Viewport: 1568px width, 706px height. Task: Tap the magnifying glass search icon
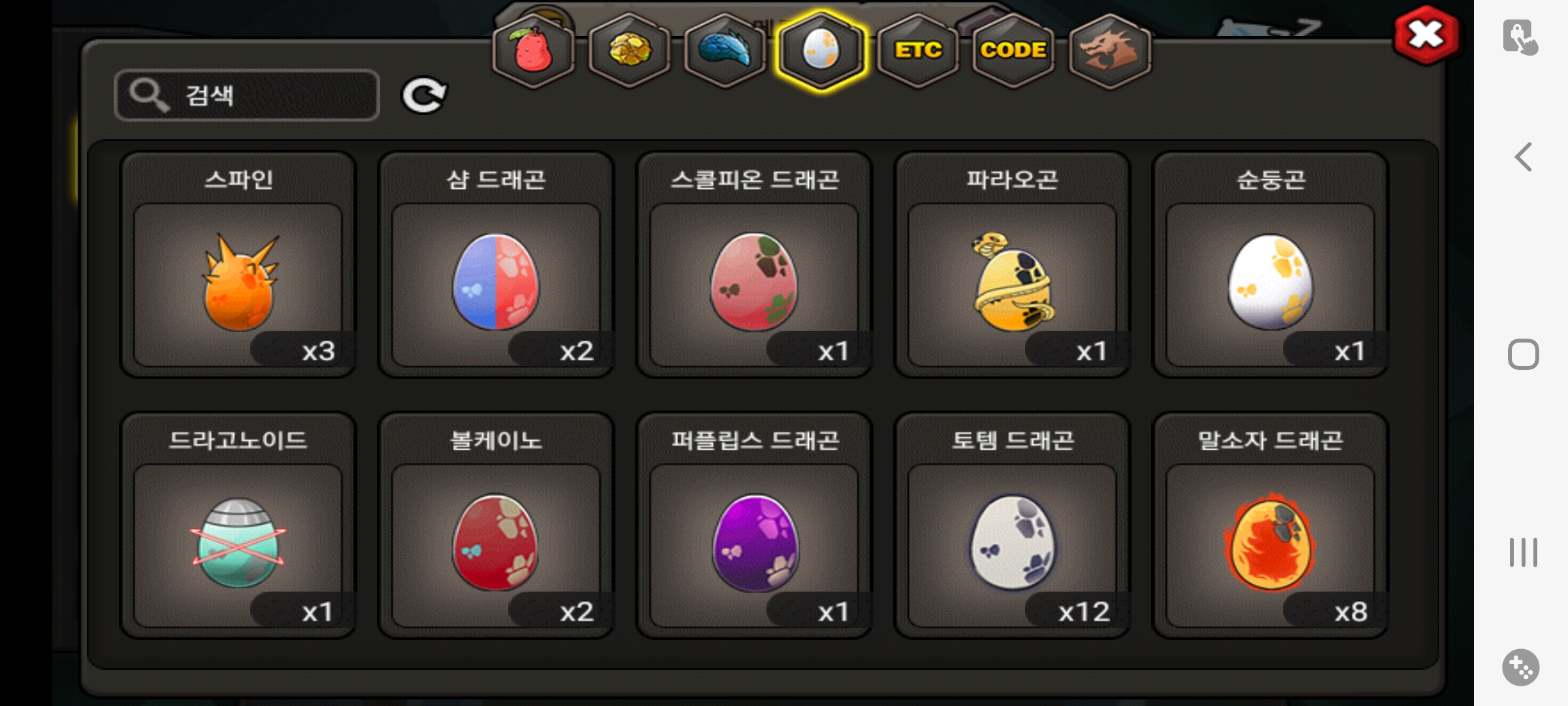pyautogui.click(x=149, y=95)
